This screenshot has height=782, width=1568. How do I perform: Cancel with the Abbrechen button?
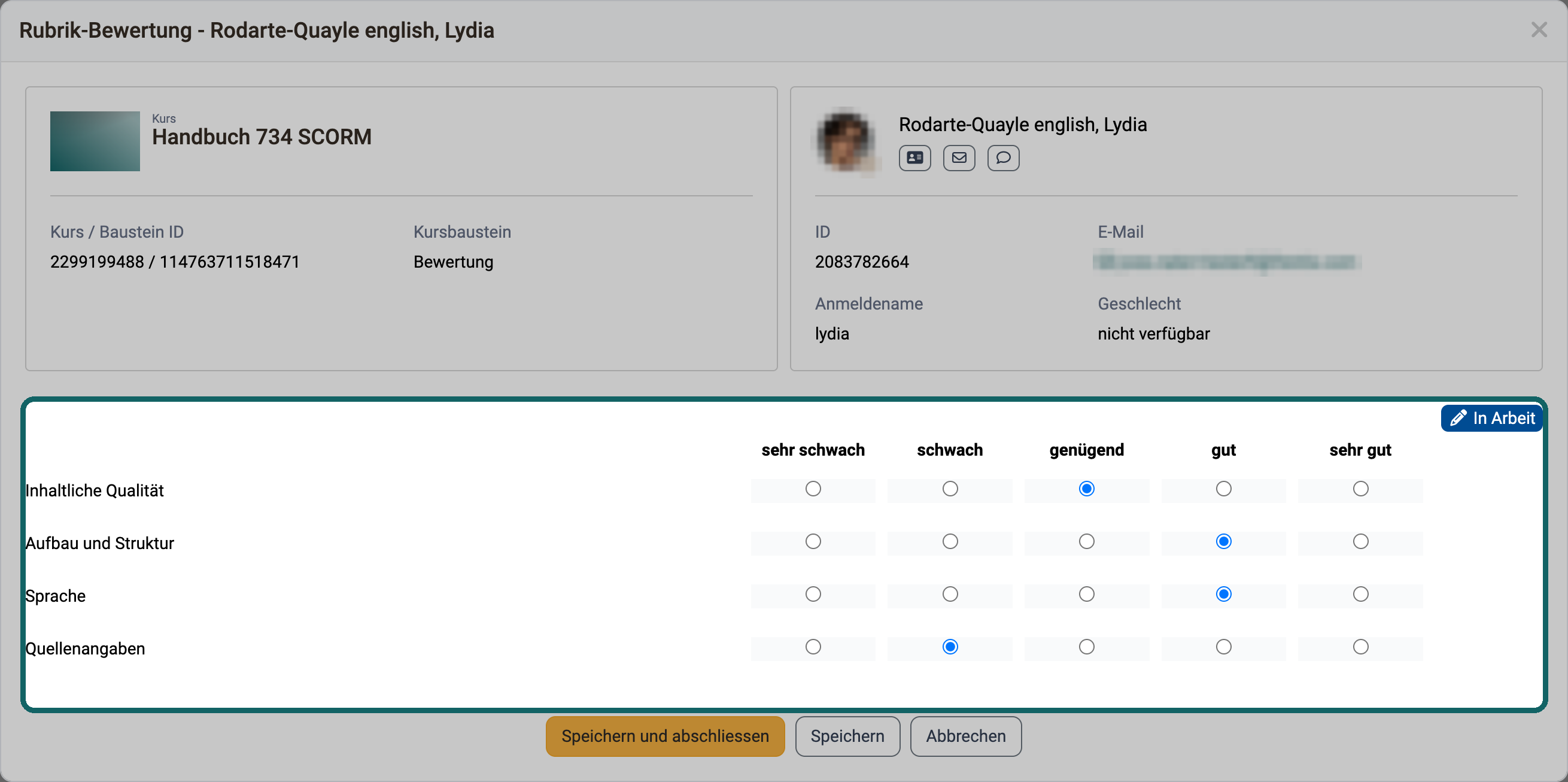click(x=966, y=736)
